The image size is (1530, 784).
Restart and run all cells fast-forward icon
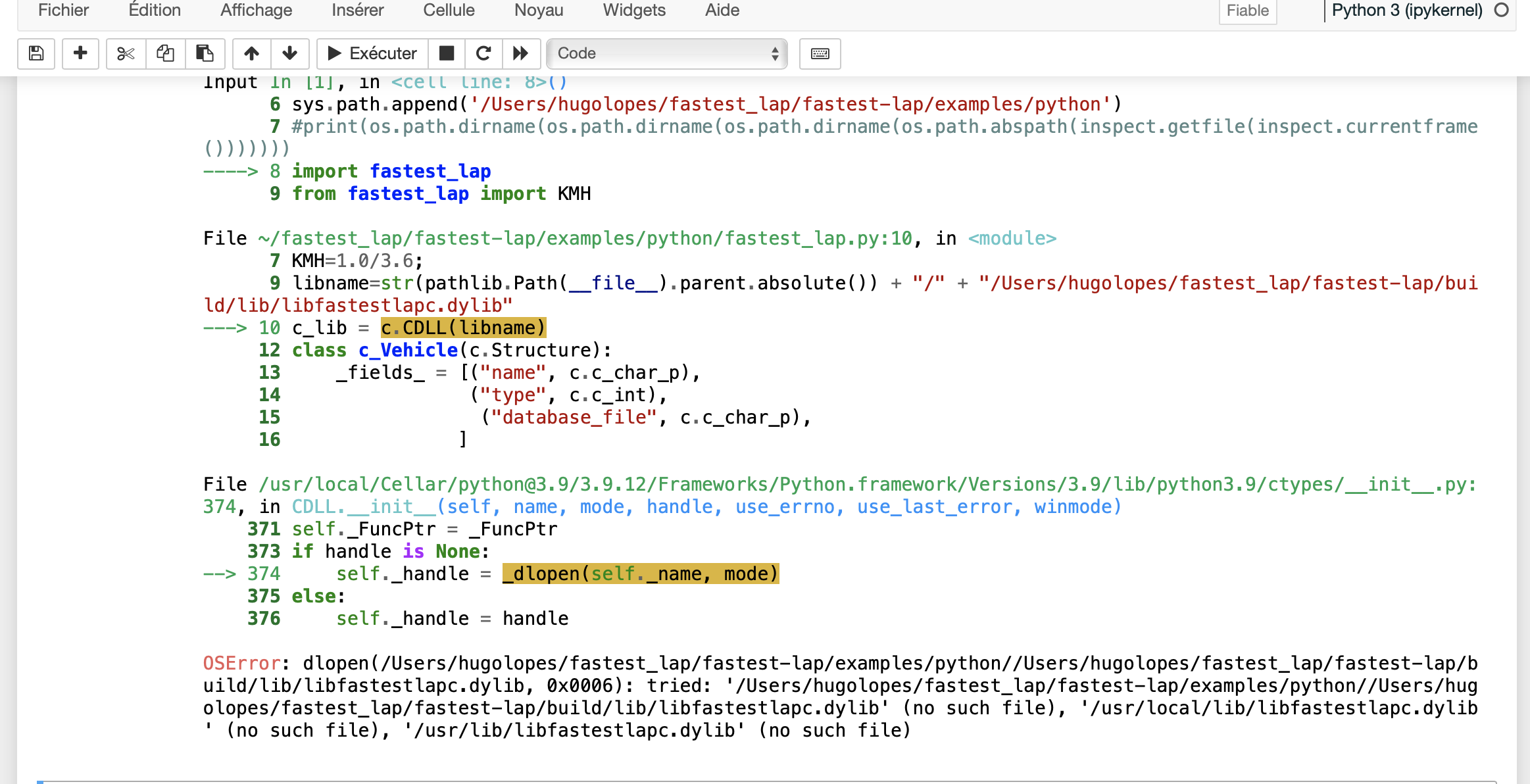point(521,53)
